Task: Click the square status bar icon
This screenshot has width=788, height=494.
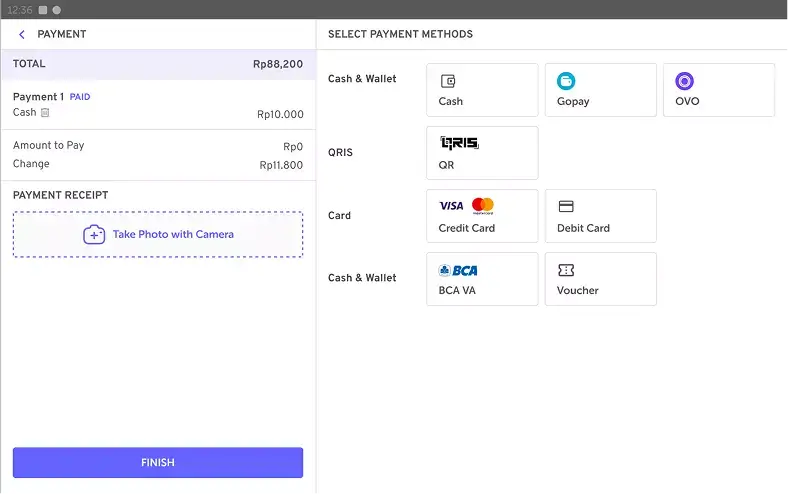Action: pyautogui.click(x=43, y=9)
